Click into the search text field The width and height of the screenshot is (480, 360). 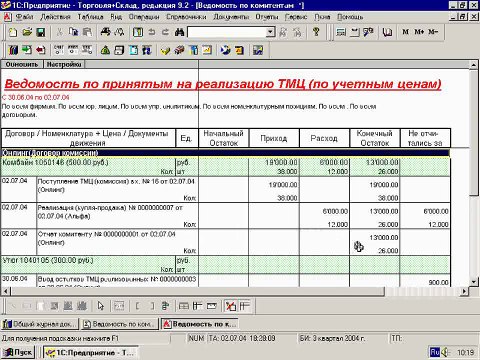(227, 32)
